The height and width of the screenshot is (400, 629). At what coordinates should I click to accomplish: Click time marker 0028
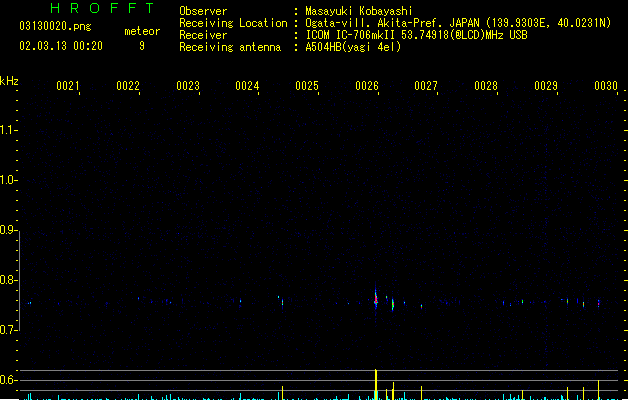(x=486, y=86)
